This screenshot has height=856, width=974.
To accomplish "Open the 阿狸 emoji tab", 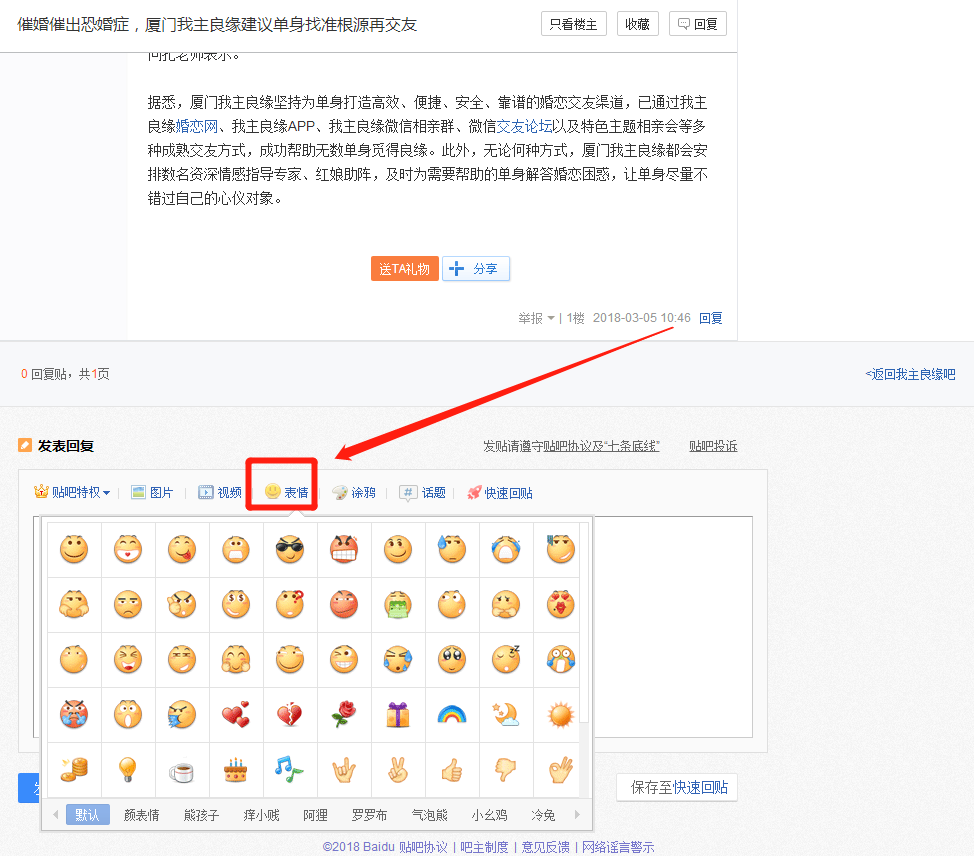I will point(315,815).
